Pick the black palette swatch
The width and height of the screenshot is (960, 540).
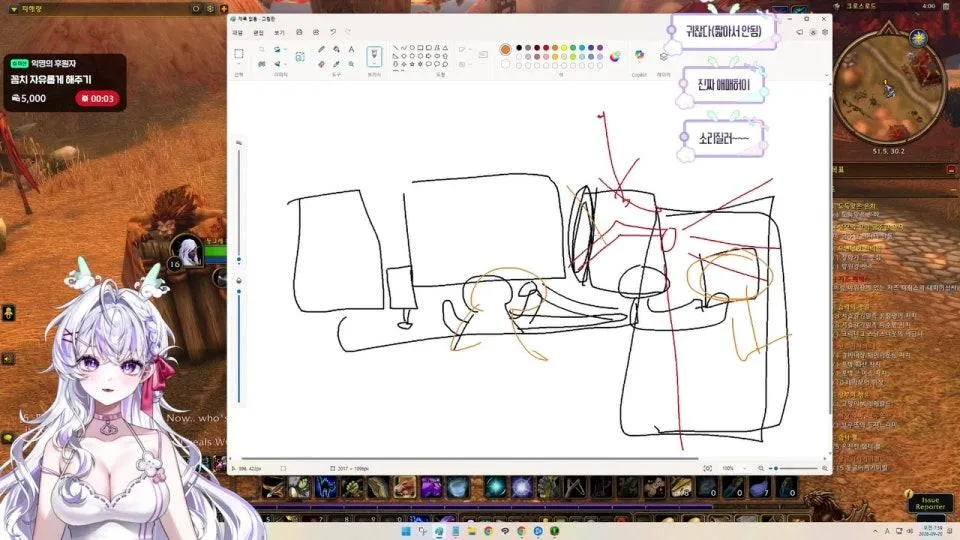519,48
